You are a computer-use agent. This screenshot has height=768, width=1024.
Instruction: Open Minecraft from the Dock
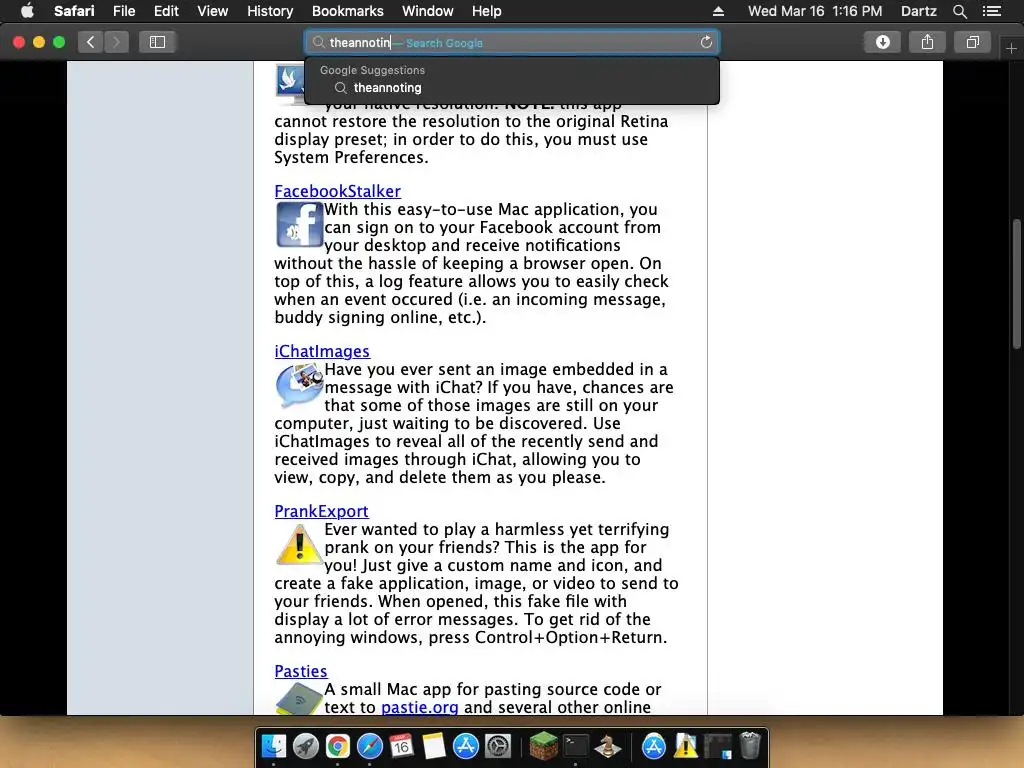(543, 746)
